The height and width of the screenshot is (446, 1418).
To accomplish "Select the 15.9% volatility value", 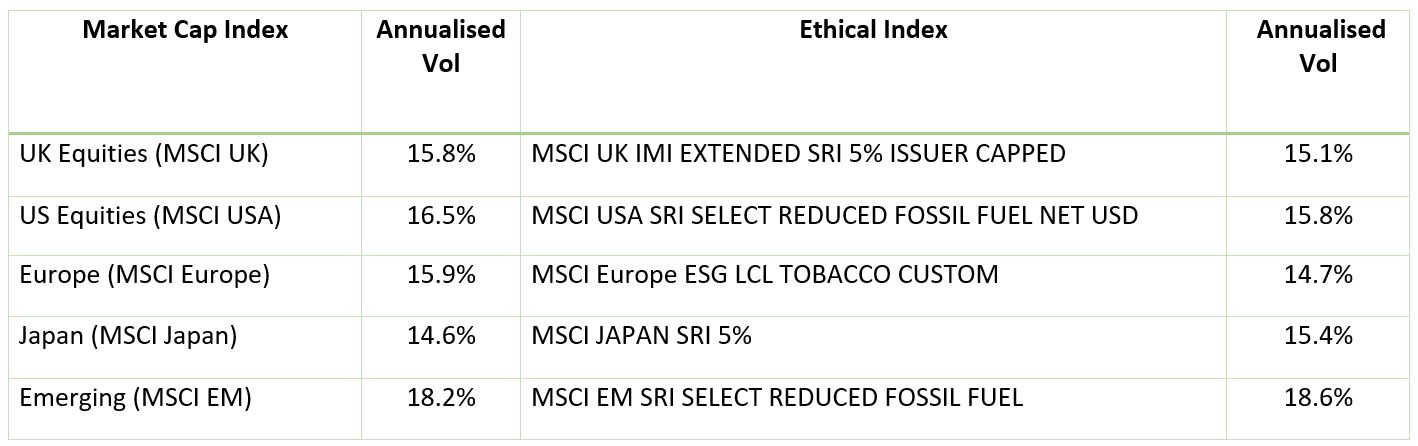I will pyautogui.click(x=441, y=275).
